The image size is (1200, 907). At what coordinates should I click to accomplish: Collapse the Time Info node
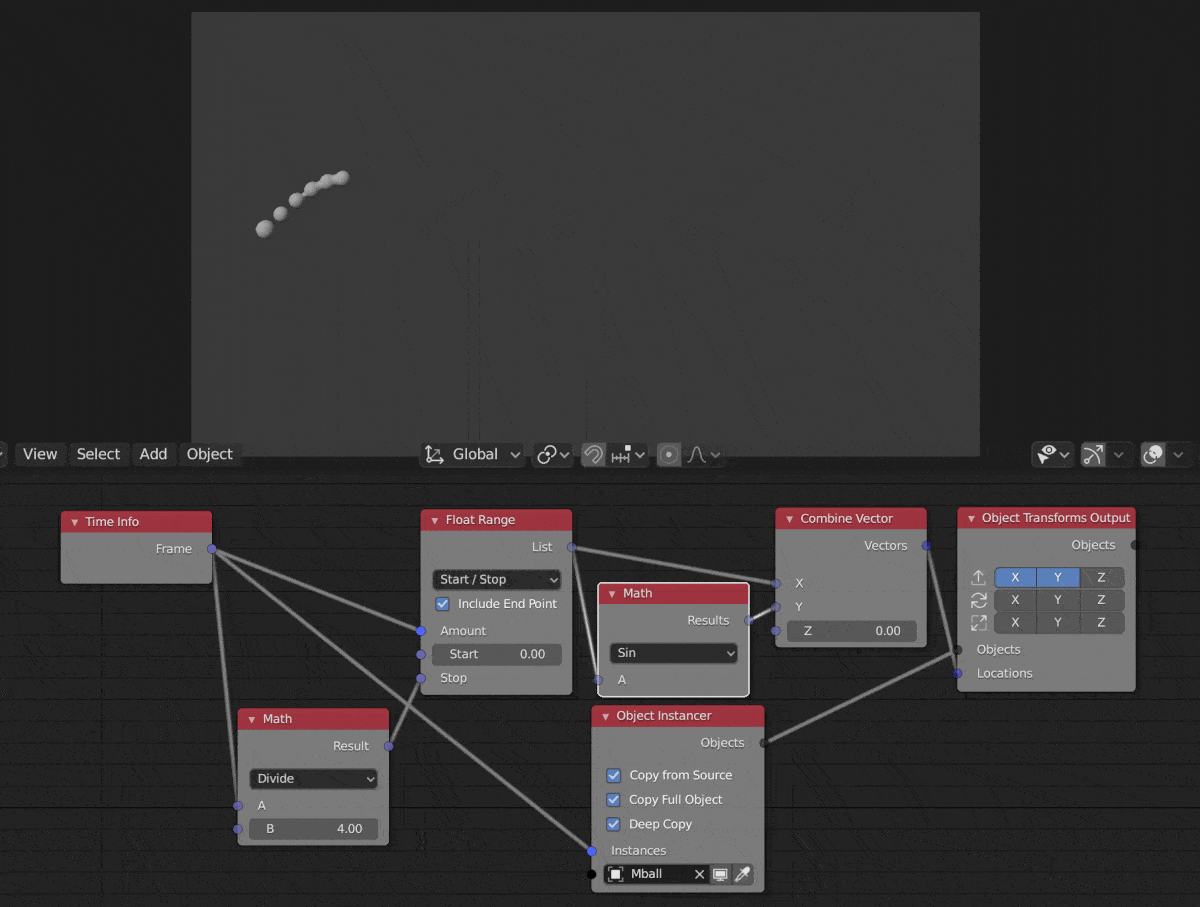(74, 522)
